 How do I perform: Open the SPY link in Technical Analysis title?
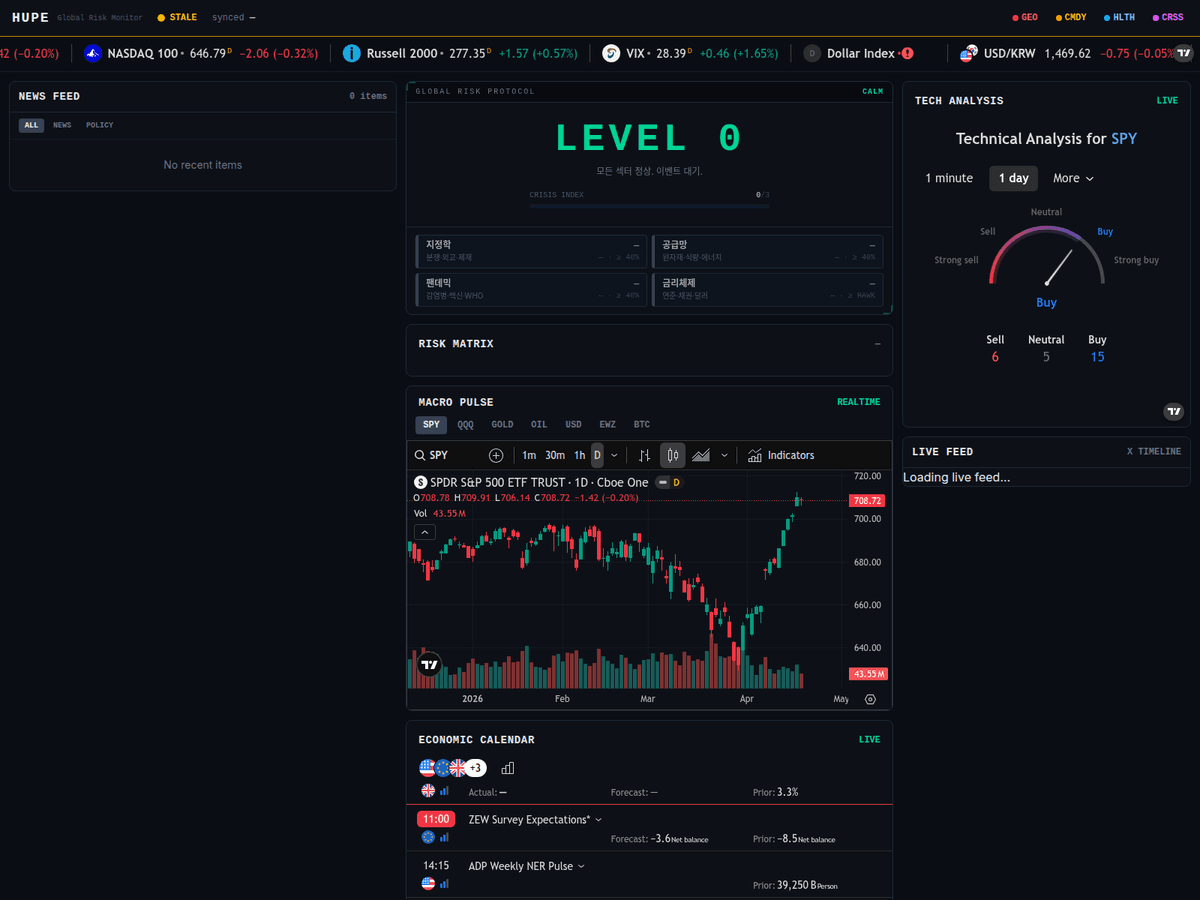1124,139
